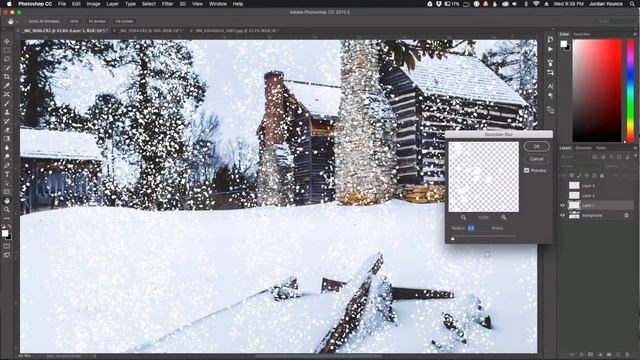This screenshot has height=360, width=640.
Task: Switch to the Paths tab
Action: click(x=601, y=148)
